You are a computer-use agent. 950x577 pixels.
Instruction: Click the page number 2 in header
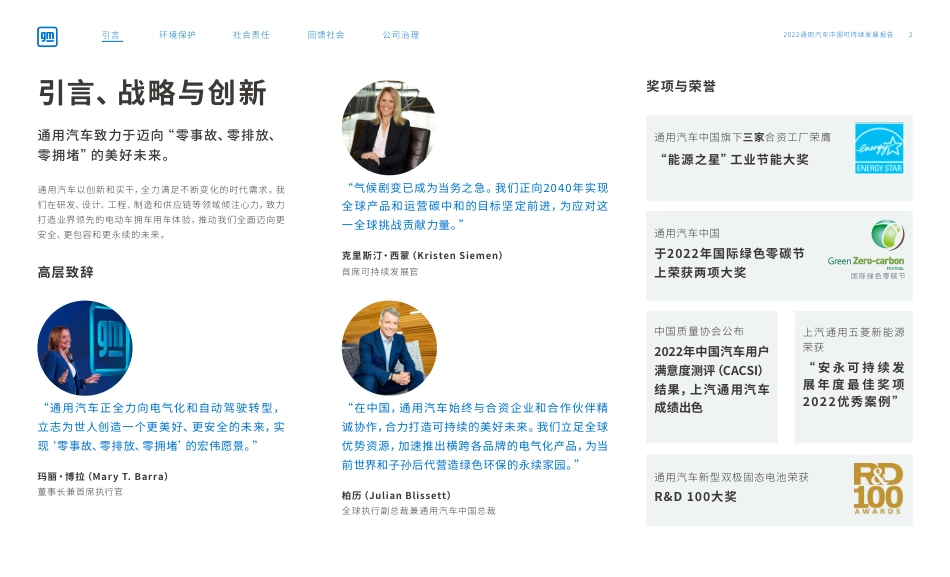click(x=910, y=35)
